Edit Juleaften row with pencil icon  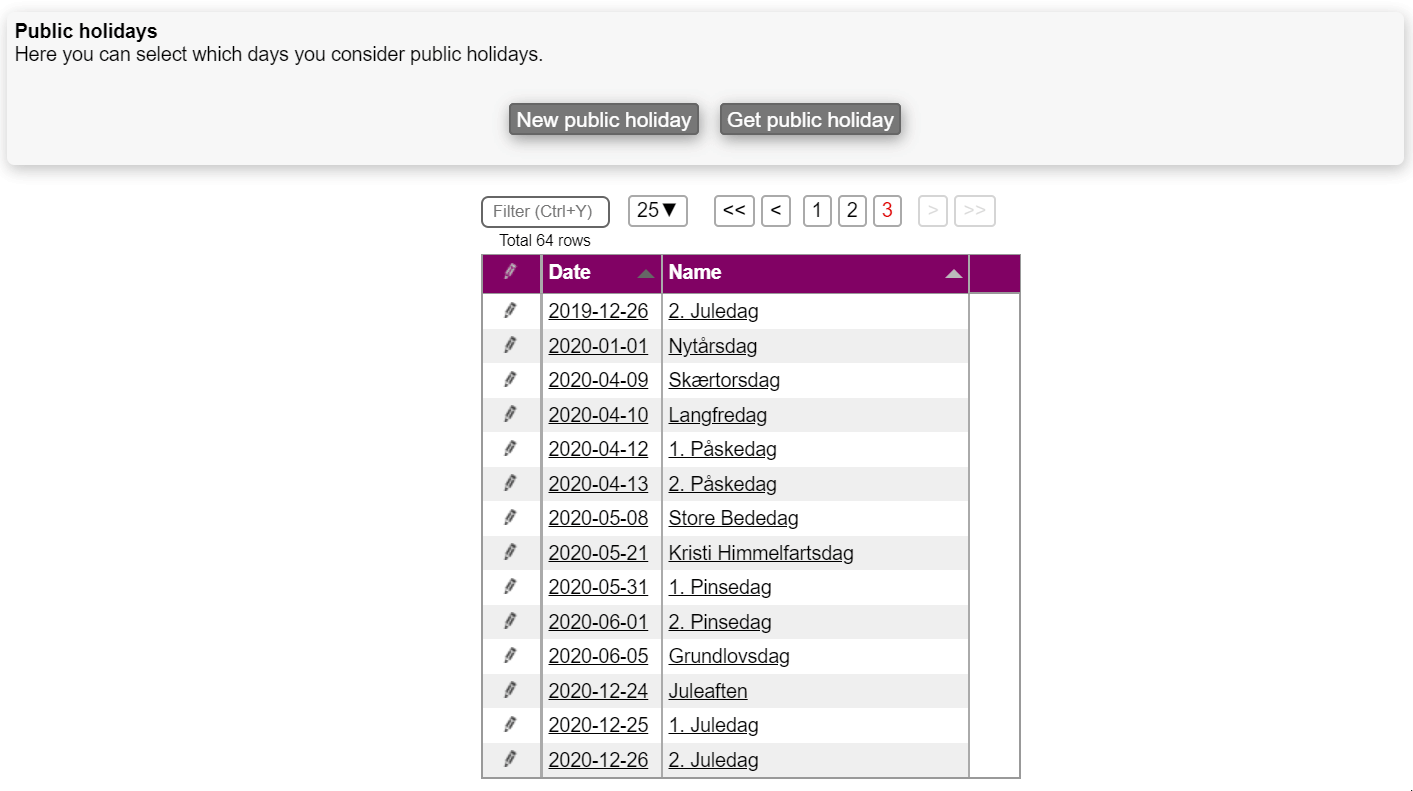tap(510, 691)
